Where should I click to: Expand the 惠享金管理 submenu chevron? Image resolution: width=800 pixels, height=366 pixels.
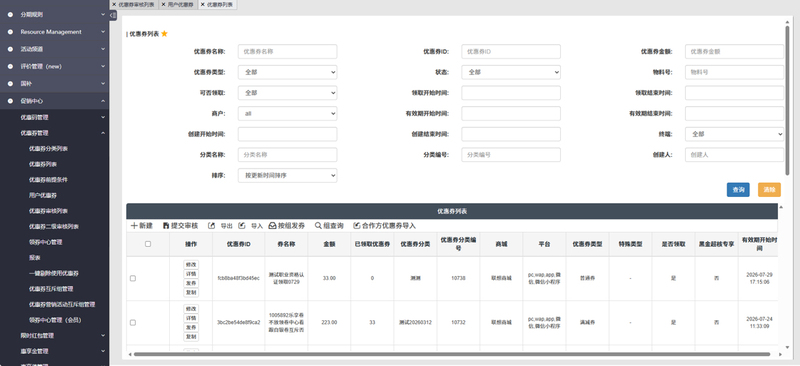(x=103, y=351)
